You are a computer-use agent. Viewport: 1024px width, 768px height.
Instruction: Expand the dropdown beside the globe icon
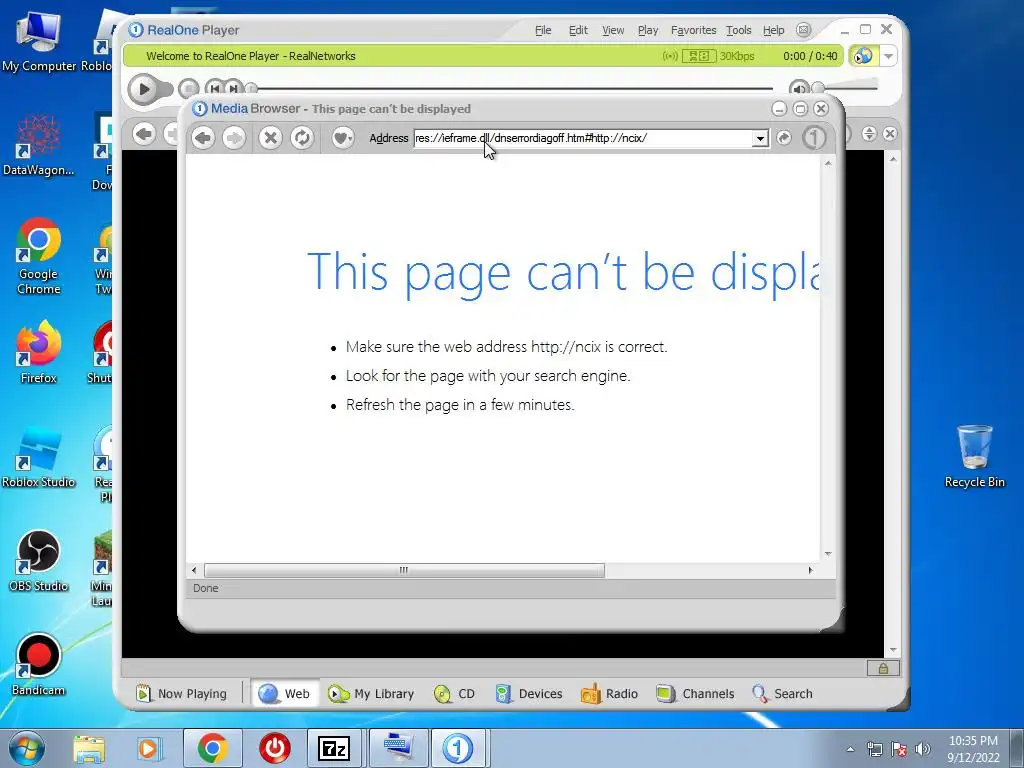coord(888,56)
